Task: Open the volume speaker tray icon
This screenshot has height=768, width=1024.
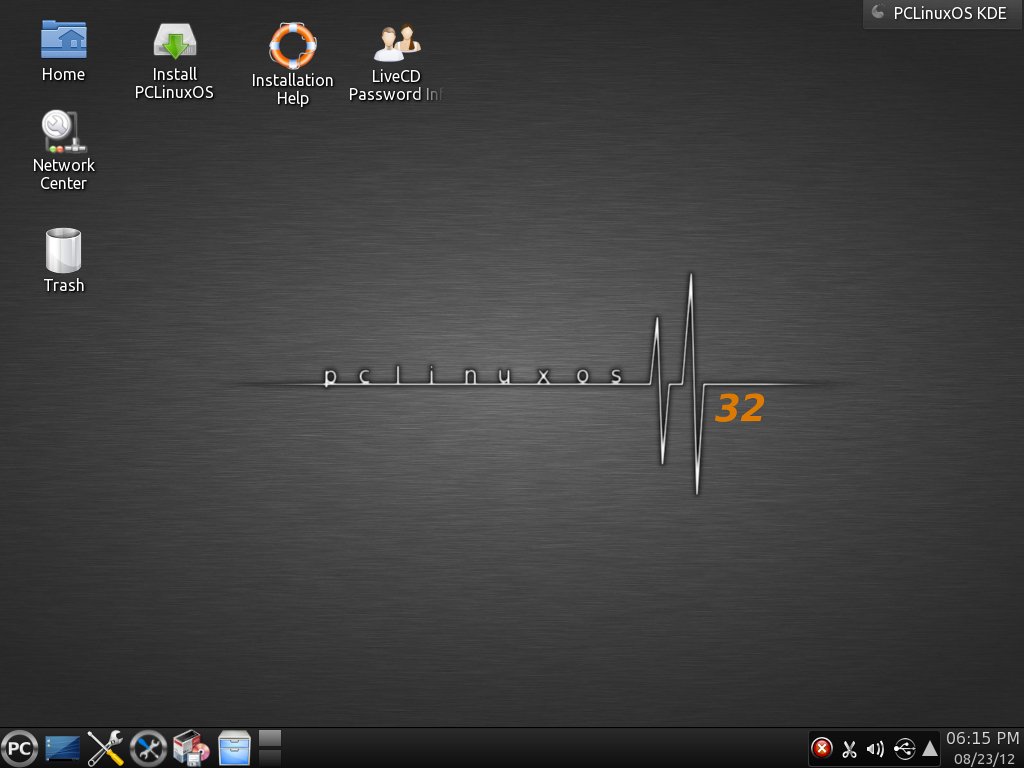Action: point(875,749)
